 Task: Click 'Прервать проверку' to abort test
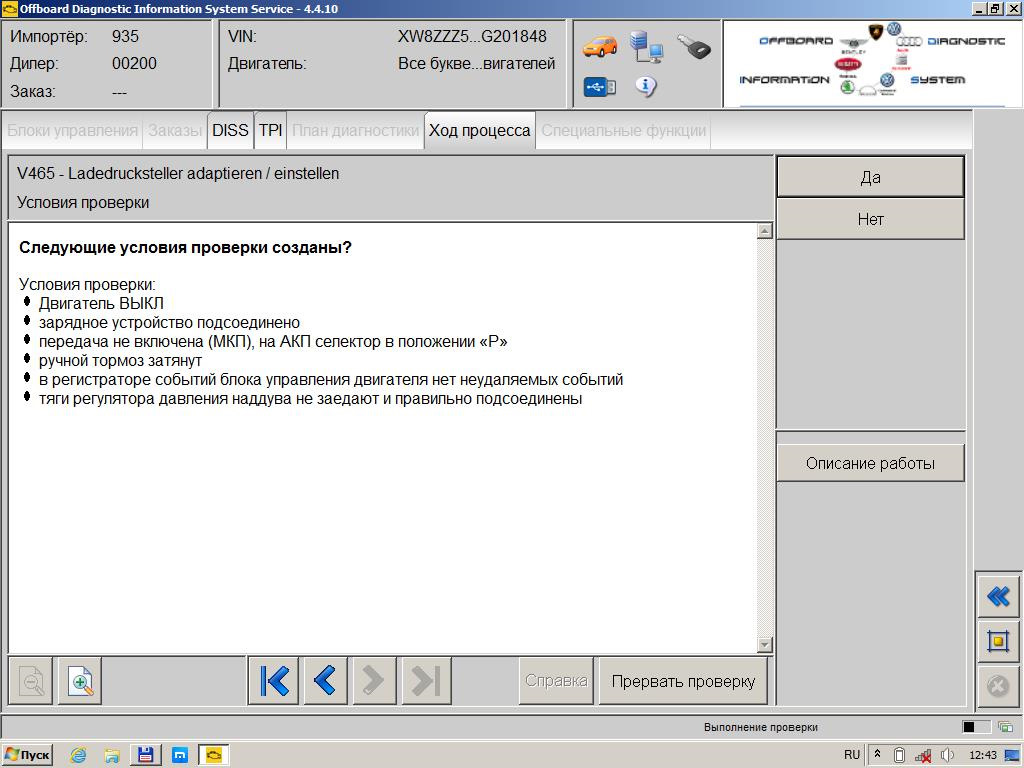coord(683,681)
